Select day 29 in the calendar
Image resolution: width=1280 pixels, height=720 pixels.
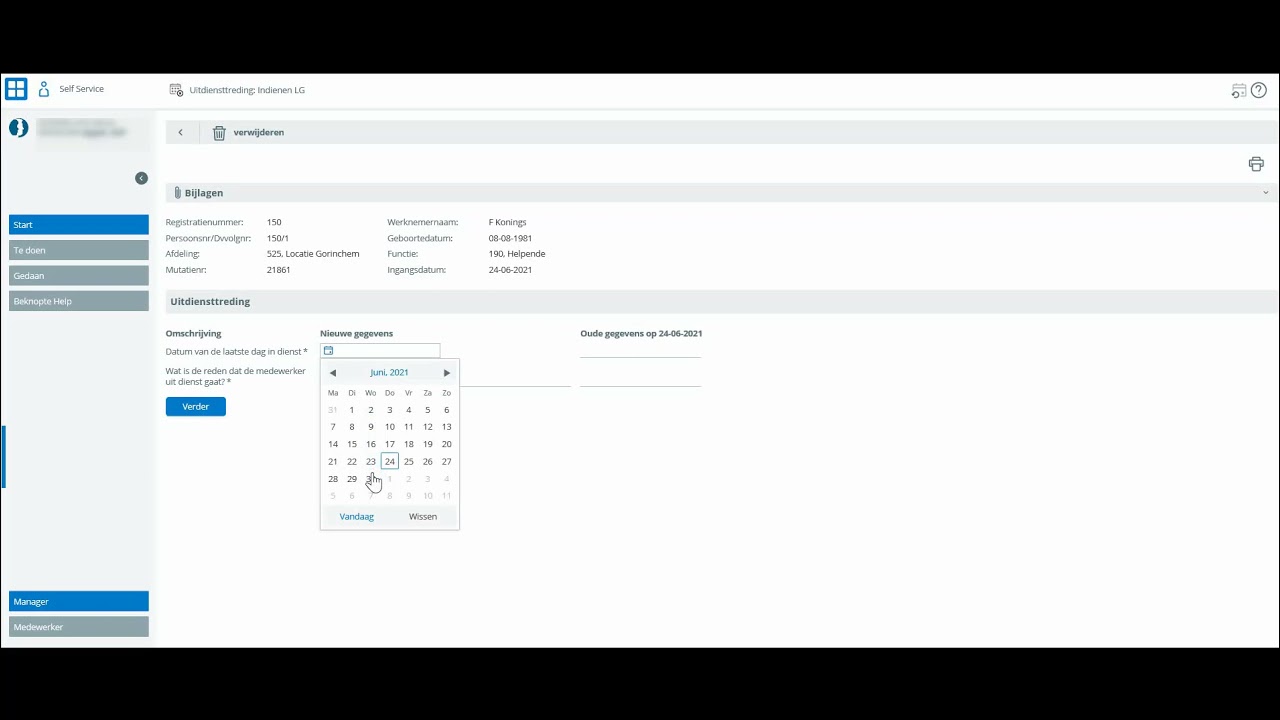click(x=352, y=479)
